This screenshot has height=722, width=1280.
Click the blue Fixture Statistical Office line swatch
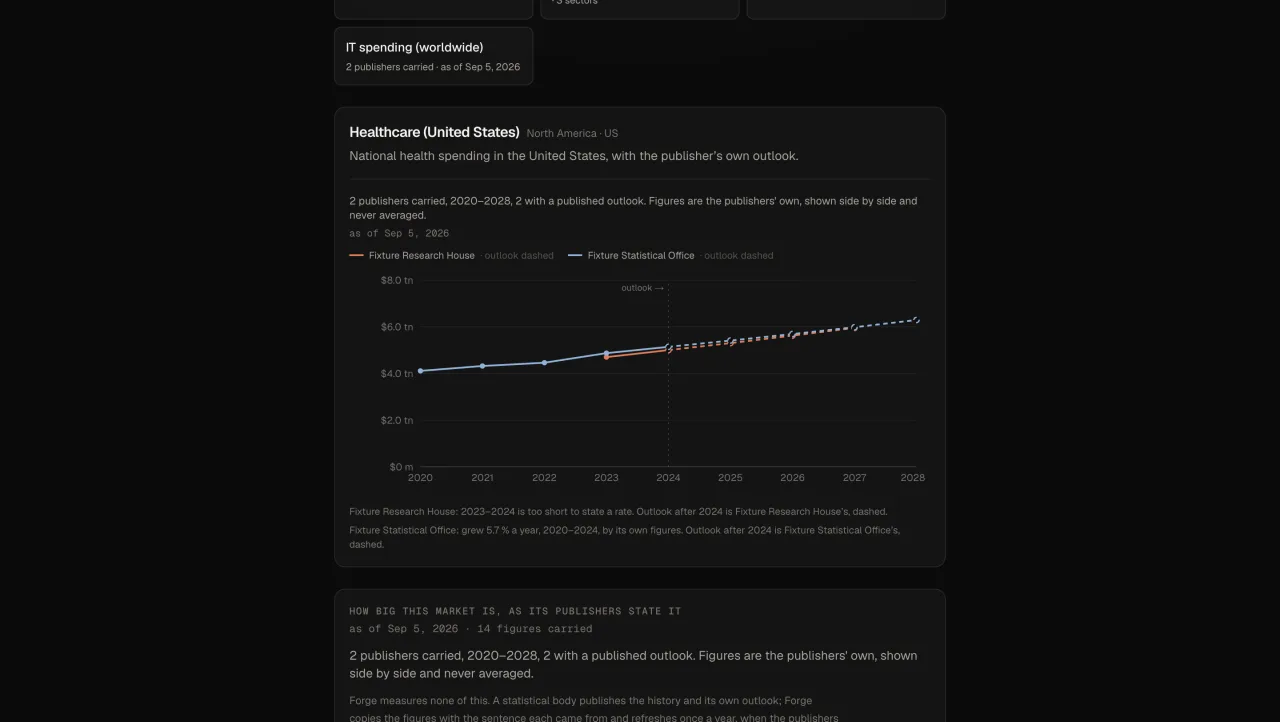click(575, 256)
